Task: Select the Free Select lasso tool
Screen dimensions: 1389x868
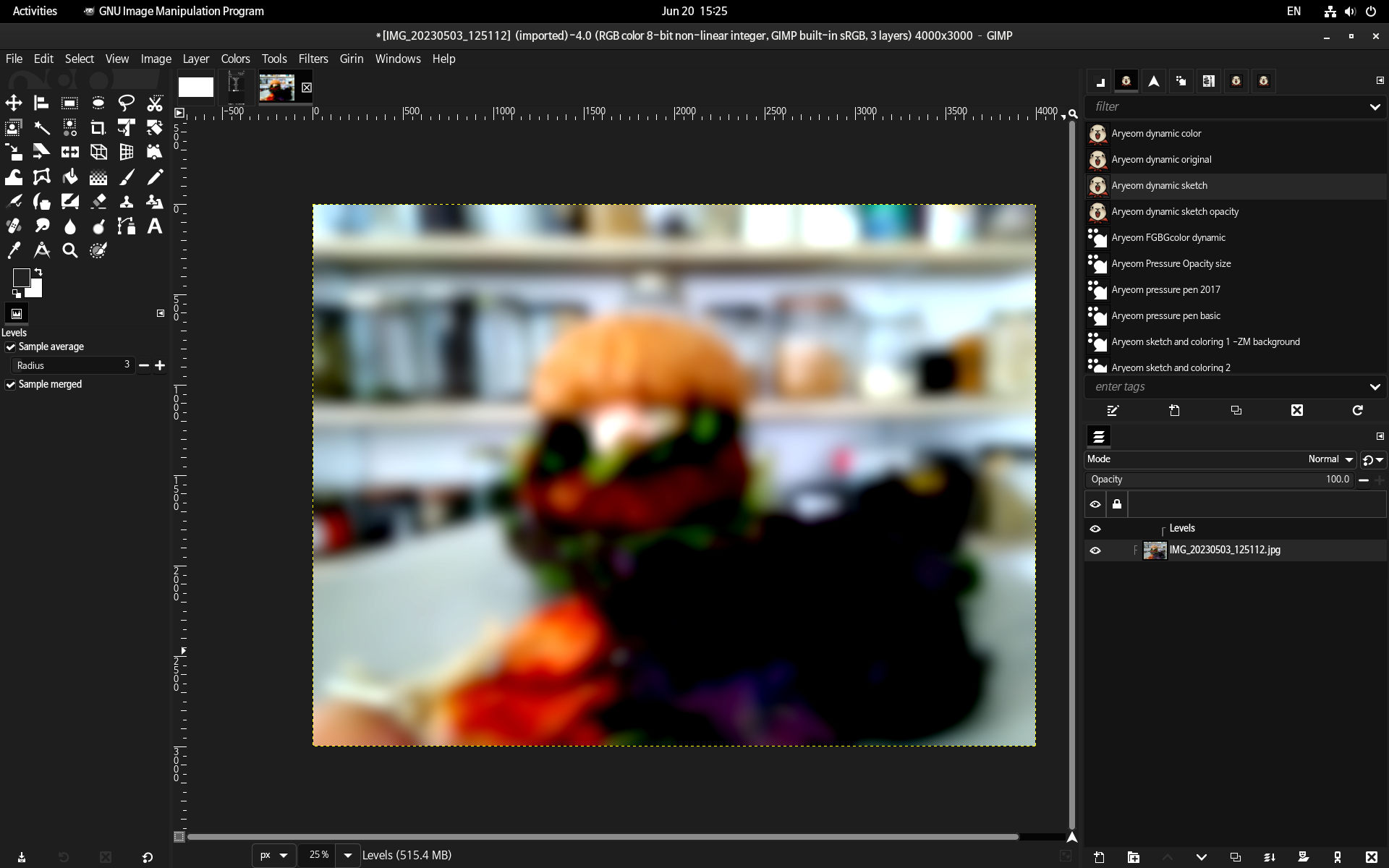Action: pos(126,103)
